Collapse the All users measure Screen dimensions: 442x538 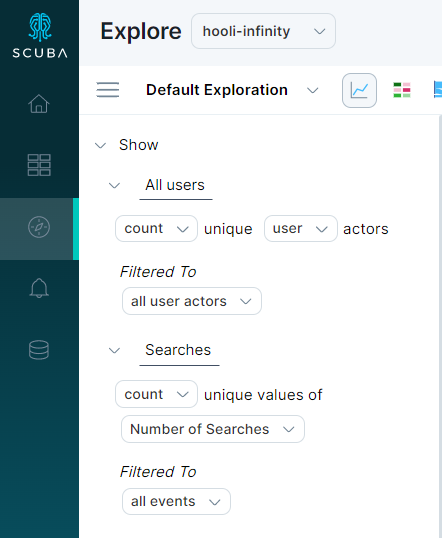[114, 186]
